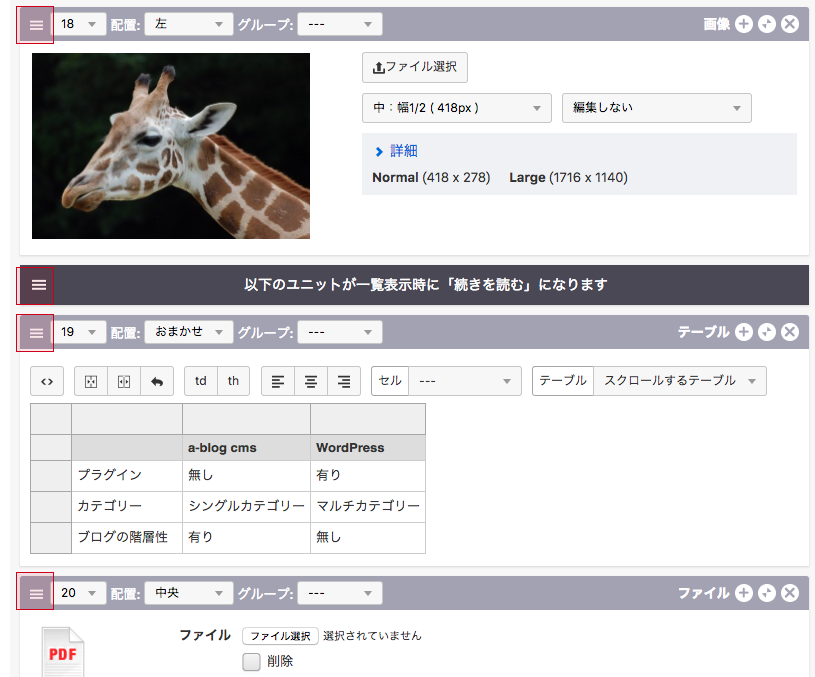815x677 pixels.
Task: Toggle table source code editing
Action: point(47,381)
